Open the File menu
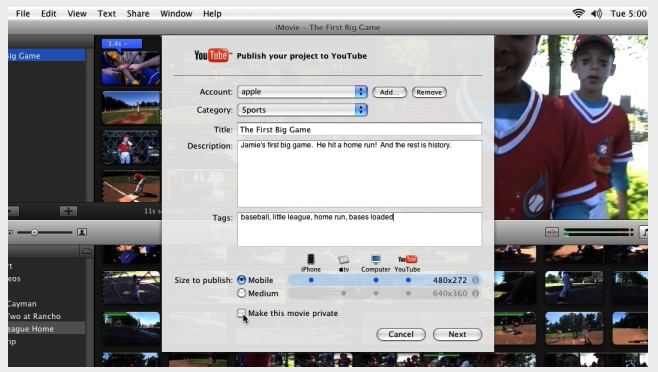This screenshot has height=372, width=658. click(23, 13)
